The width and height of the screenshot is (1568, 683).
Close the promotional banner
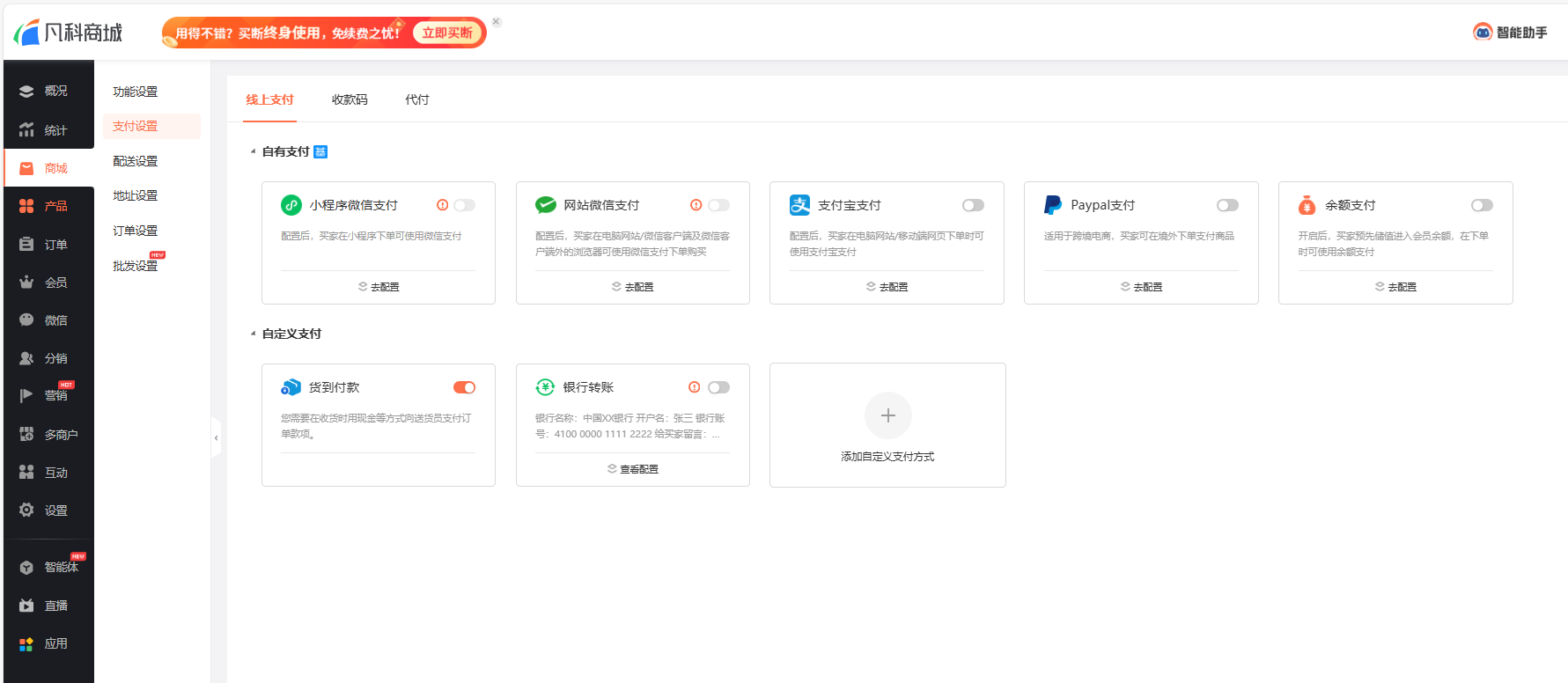point(497,22)
